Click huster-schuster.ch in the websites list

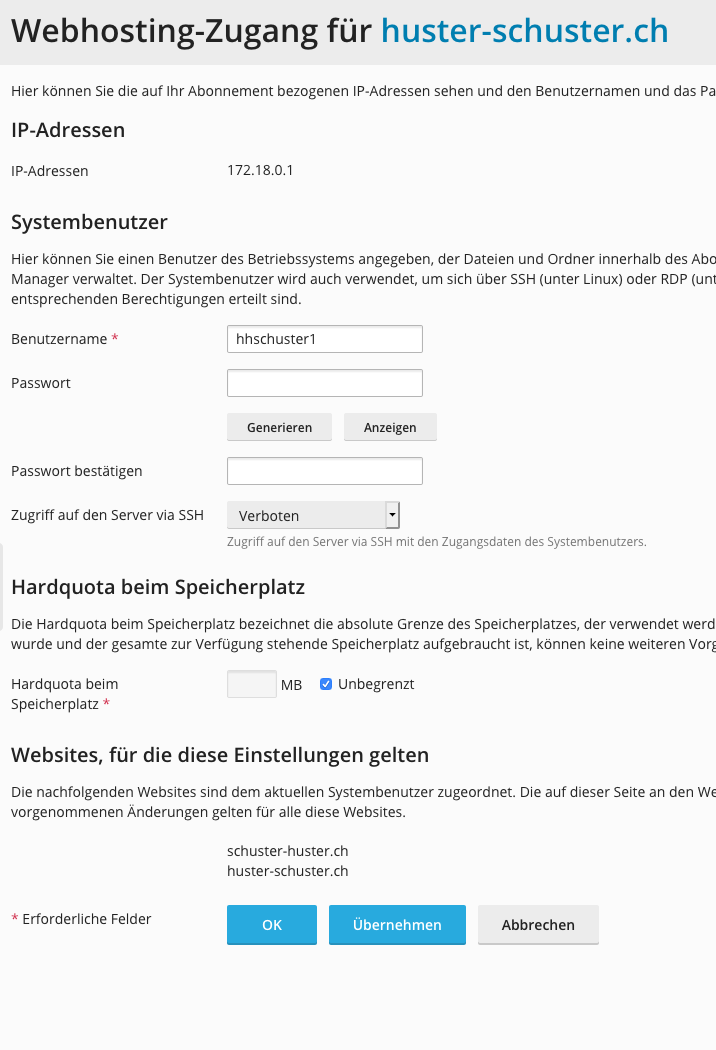click(x=287, y=871)
